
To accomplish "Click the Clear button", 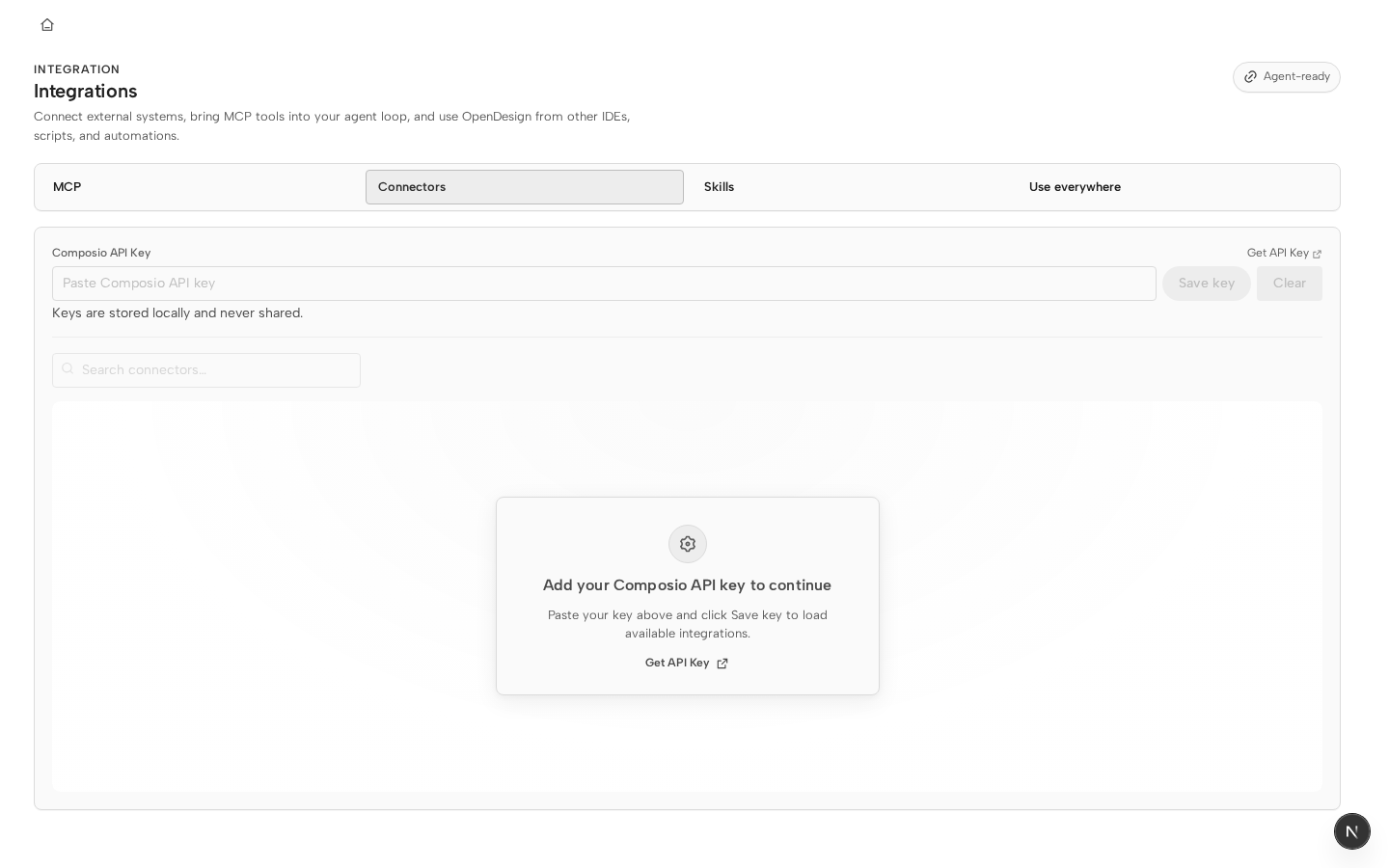I will click(x=1290, y=284).
